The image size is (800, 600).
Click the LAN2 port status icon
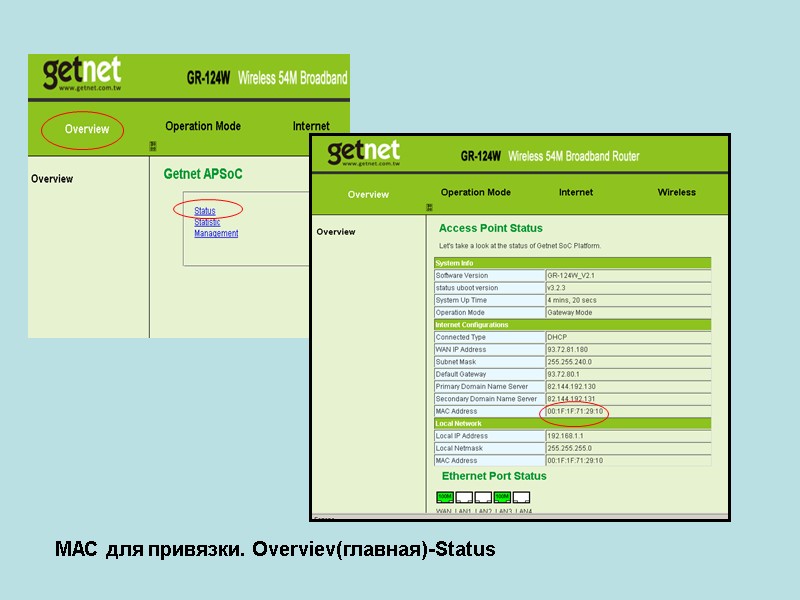(x=483, y=497)
